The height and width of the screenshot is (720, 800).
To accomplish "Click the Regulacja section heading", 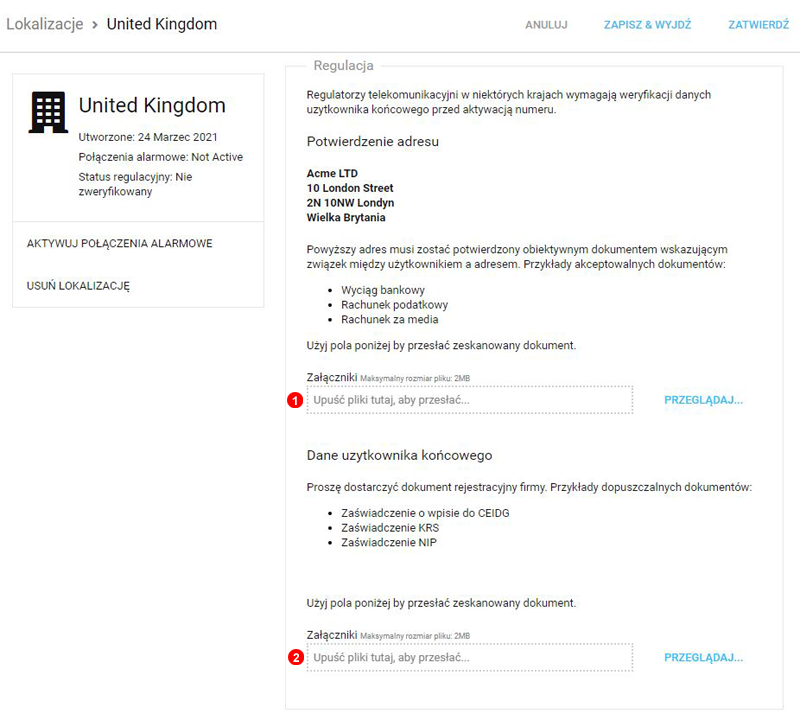I will click(x=343, y=66).
